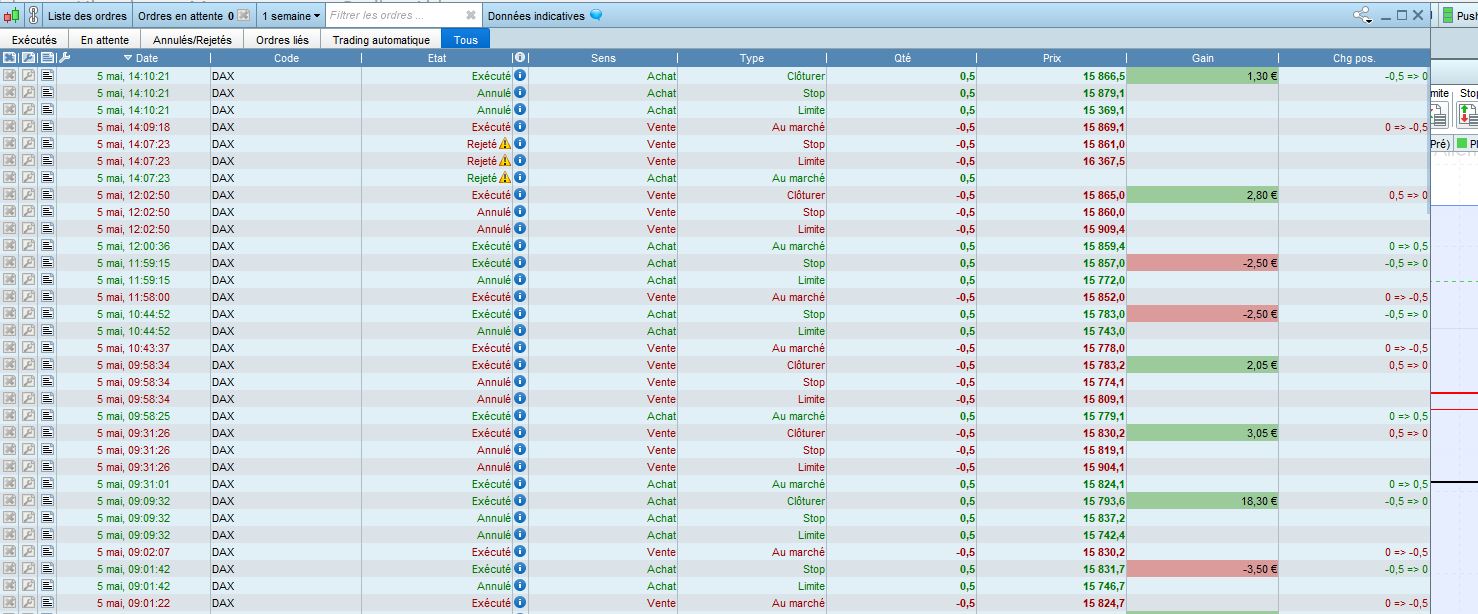The image size is (1478, 614).
Task: Click the green 3,05 € gain cell
Action: (1203, 433)
